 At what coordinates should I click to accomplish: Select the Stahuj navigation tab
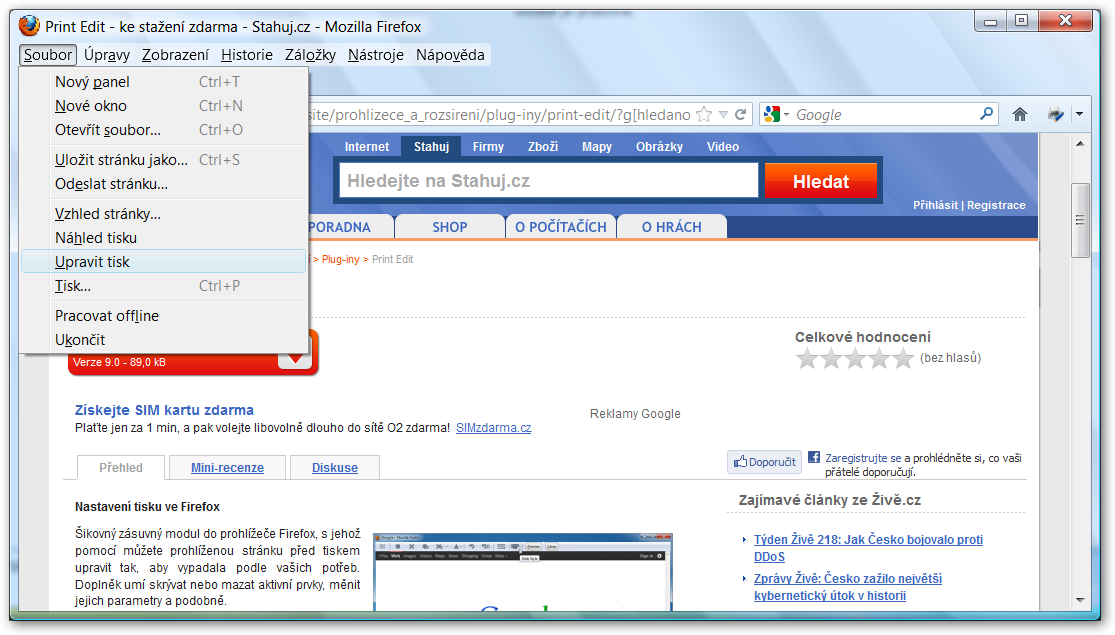coord(432,146)
